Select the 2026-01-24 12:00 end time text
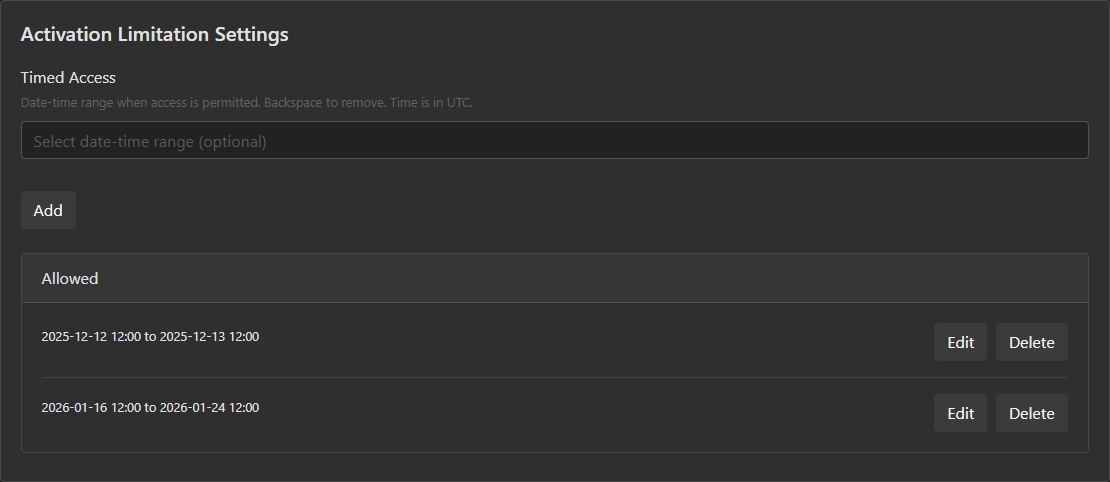Screen dimensions: 1110x482 [x=209, y=408]
